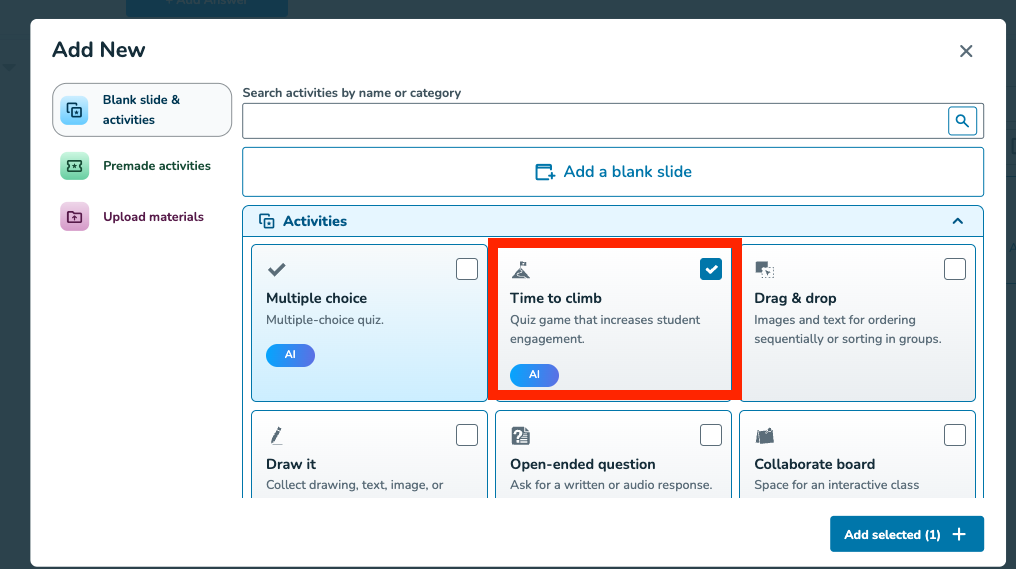Tick the Drag & drop checkbox

[954, 269]
